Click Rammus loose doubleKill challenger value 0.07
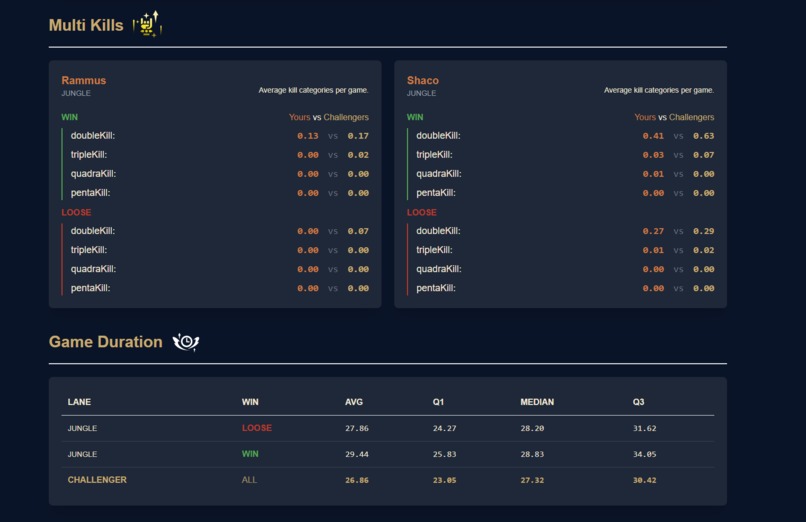806x522 pixels. [x=358, y=231]
